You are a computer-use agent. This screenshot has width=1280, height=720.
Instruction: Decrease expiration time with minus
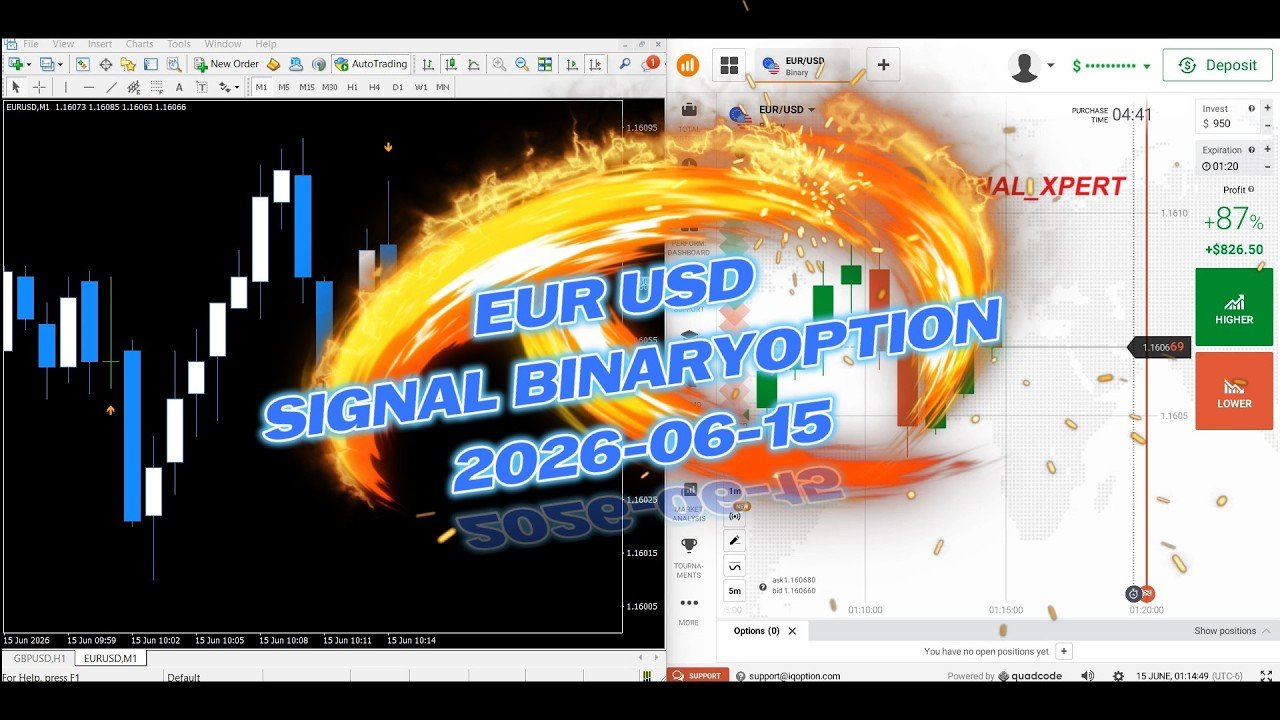click(x=1267, y=166)
